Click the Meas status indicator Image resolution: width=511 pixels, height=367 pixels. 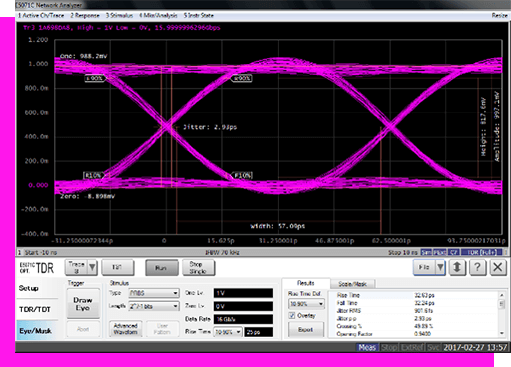(367, 348)
